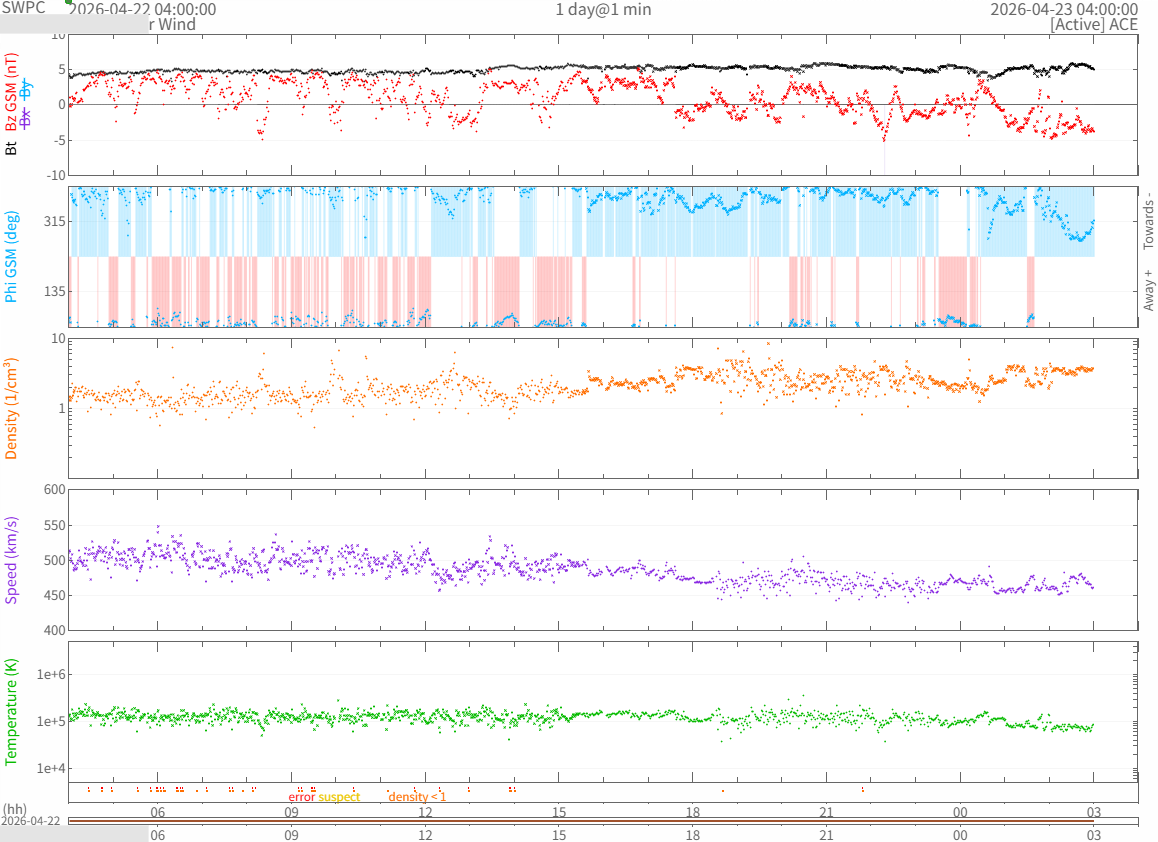Image resolution: width=1158 pixels, height=842 pixels.
Task: Click the green status dot beside SWPC
Action: point(68,2)
